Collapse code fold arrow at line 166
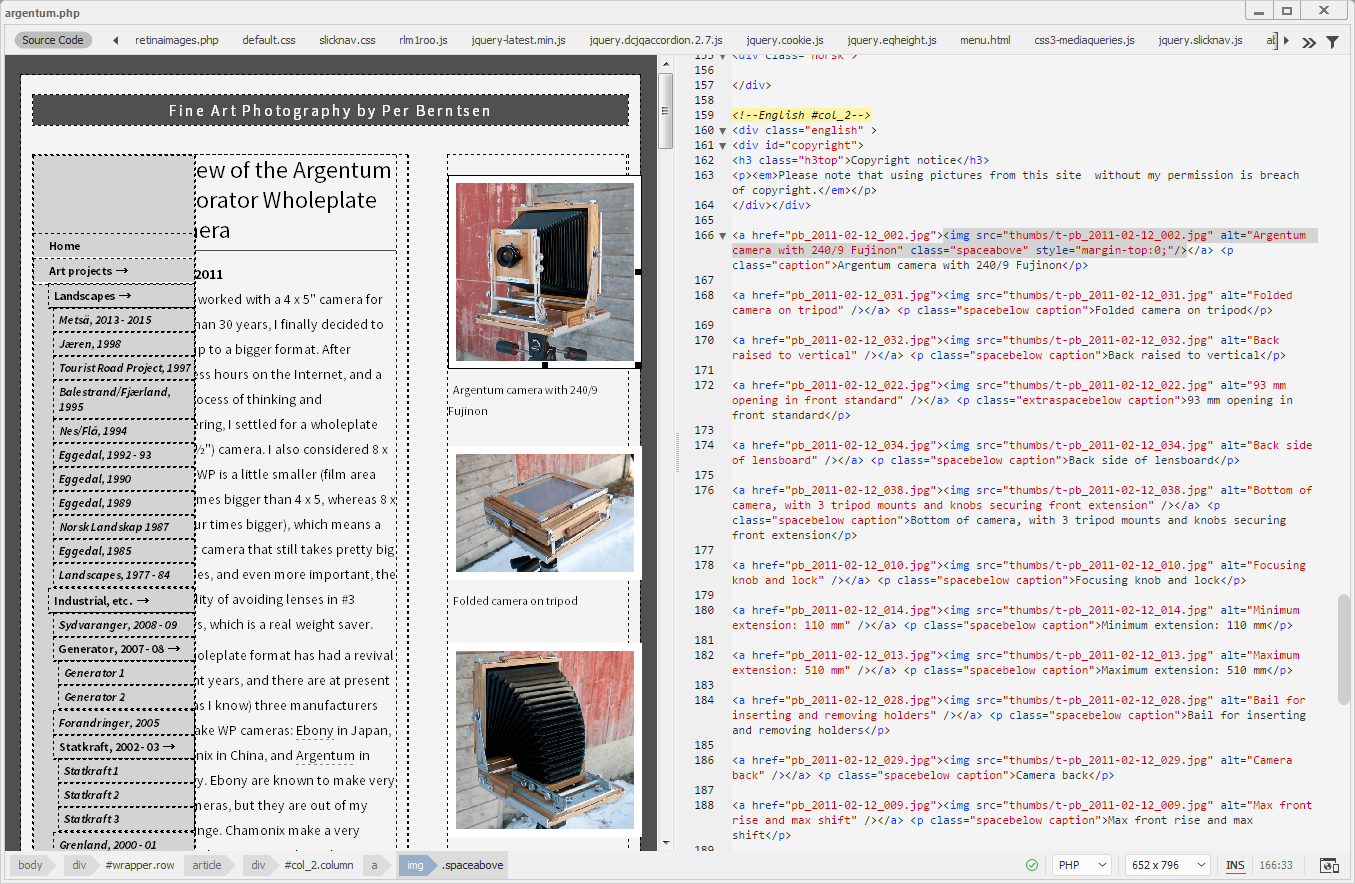 (x=722, y=235)
